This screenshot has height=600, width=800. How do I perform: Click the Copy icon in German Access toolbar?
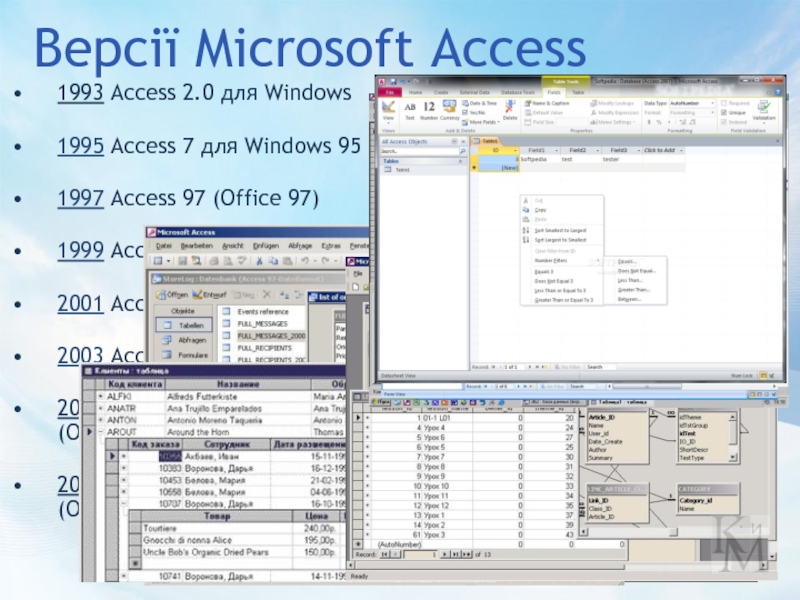(273, 261)
